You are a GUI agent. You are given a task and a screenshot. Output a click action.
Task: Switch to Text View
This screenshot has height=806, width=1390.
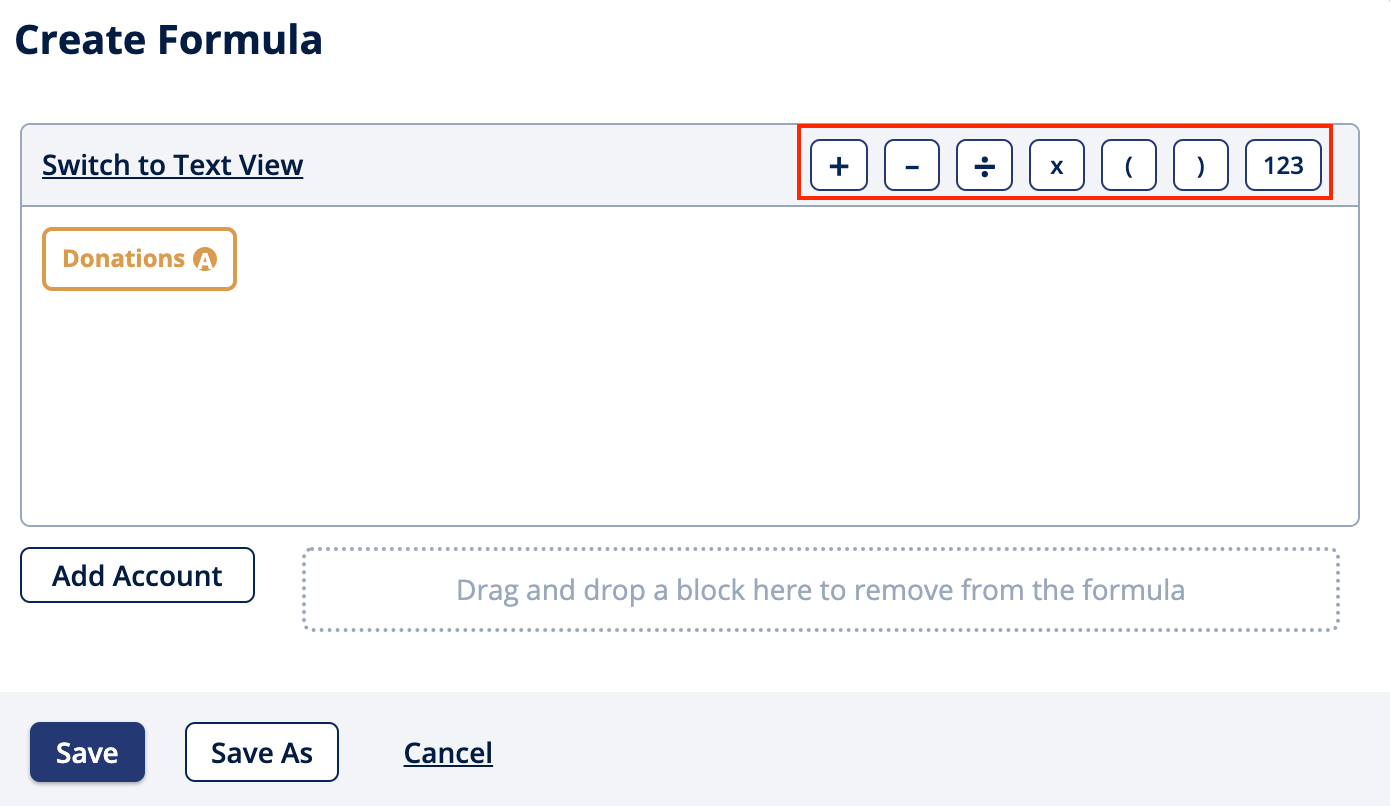(172, 165)
